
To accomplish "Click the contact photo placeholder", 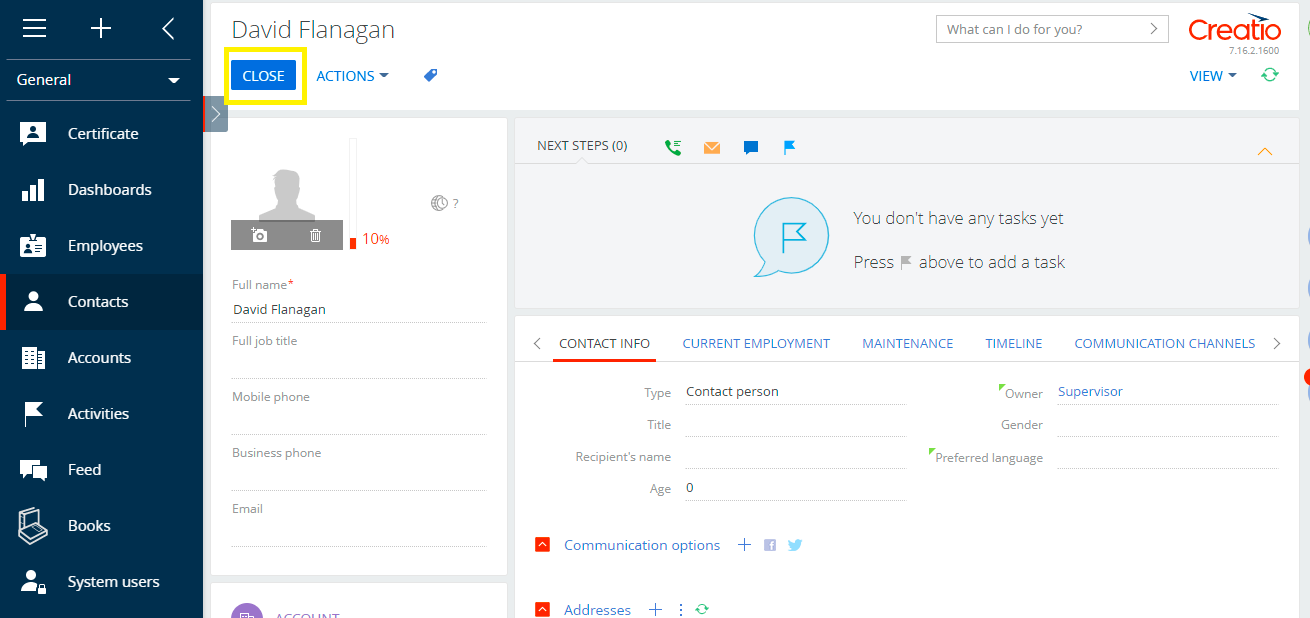I will click(x=287, y=194).
